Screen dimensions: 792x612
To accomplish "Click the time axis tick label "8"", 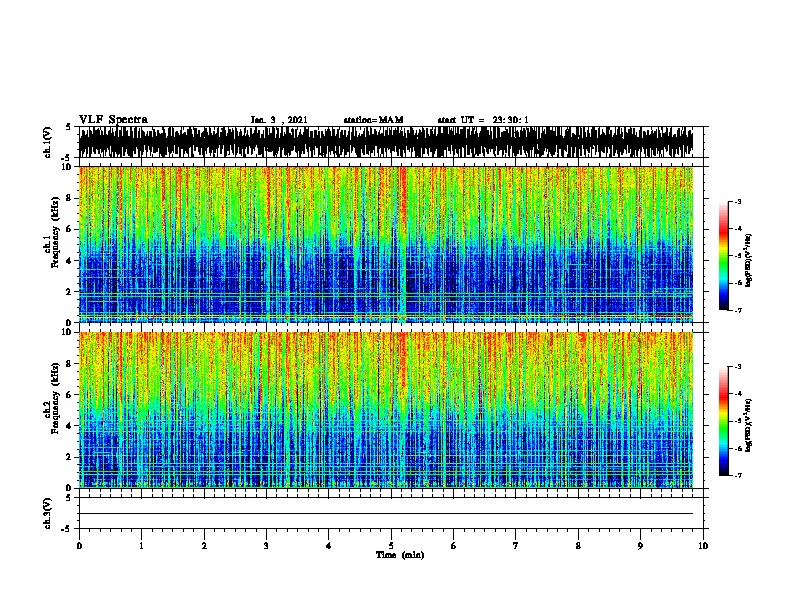I will [x=578, y=546].
